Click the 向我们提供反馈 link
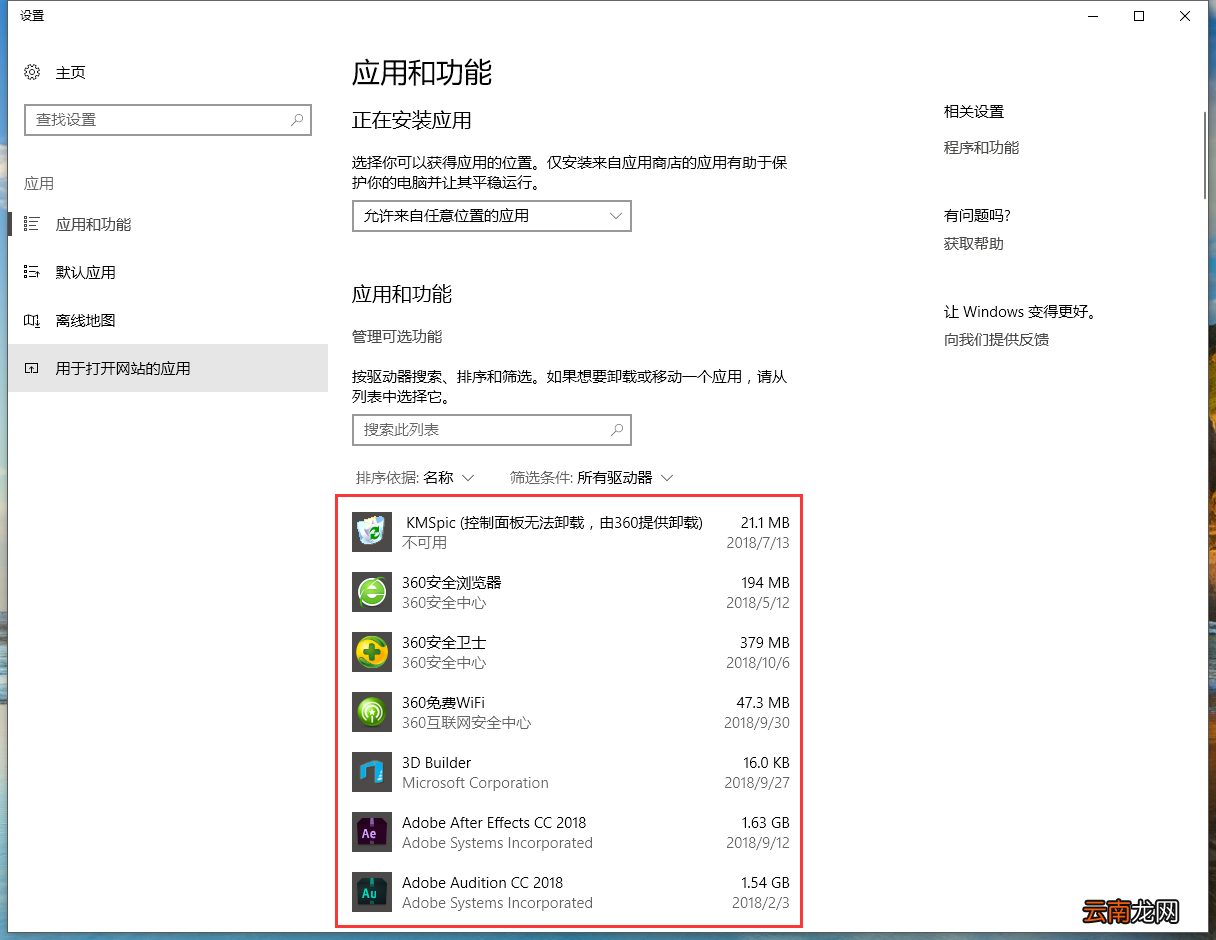This screenshot has width=1216, height=940. tap(996, 340)
